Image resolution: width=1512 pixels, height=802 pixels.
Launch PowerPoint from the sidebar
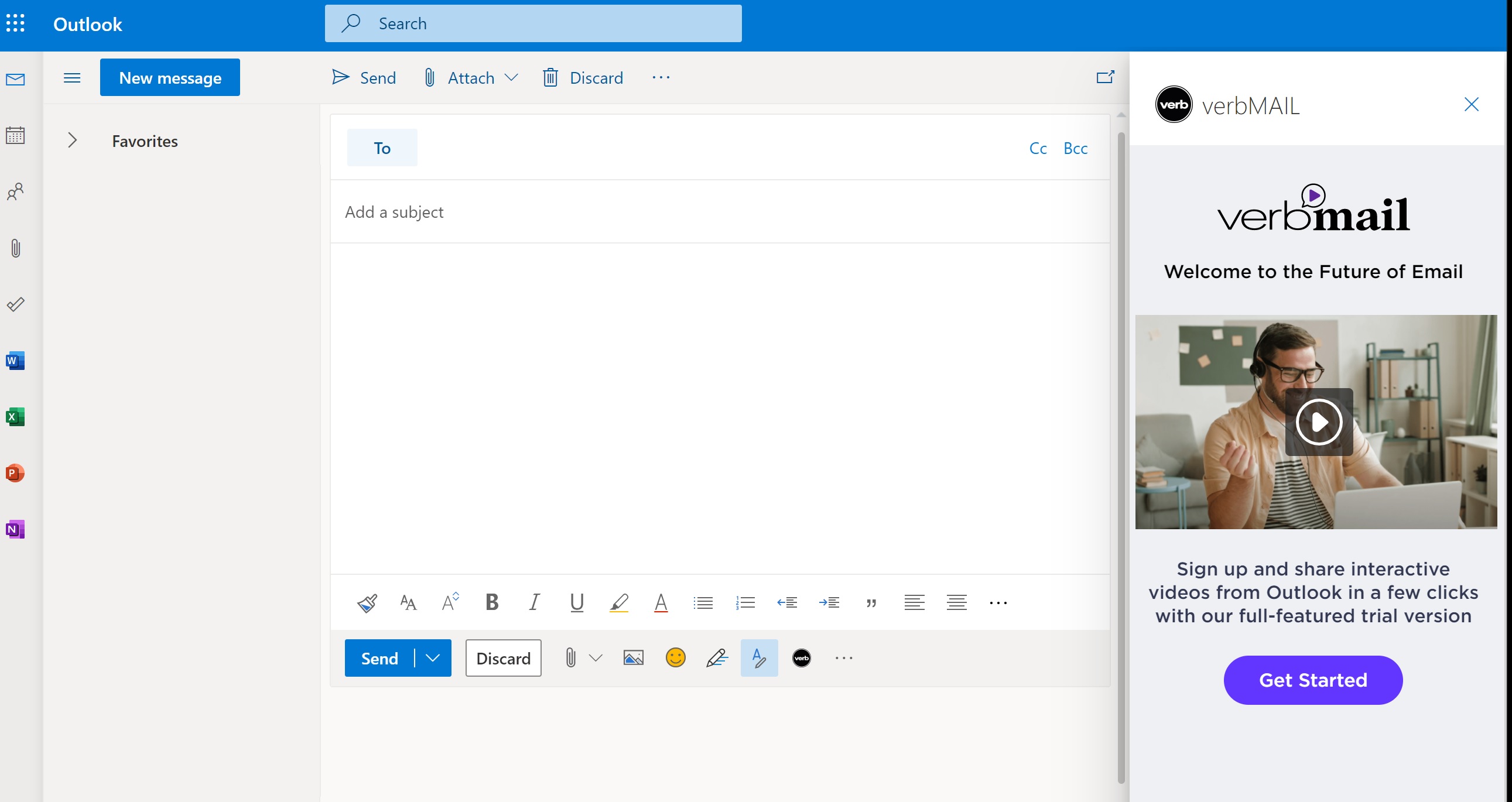pos(15,473)
